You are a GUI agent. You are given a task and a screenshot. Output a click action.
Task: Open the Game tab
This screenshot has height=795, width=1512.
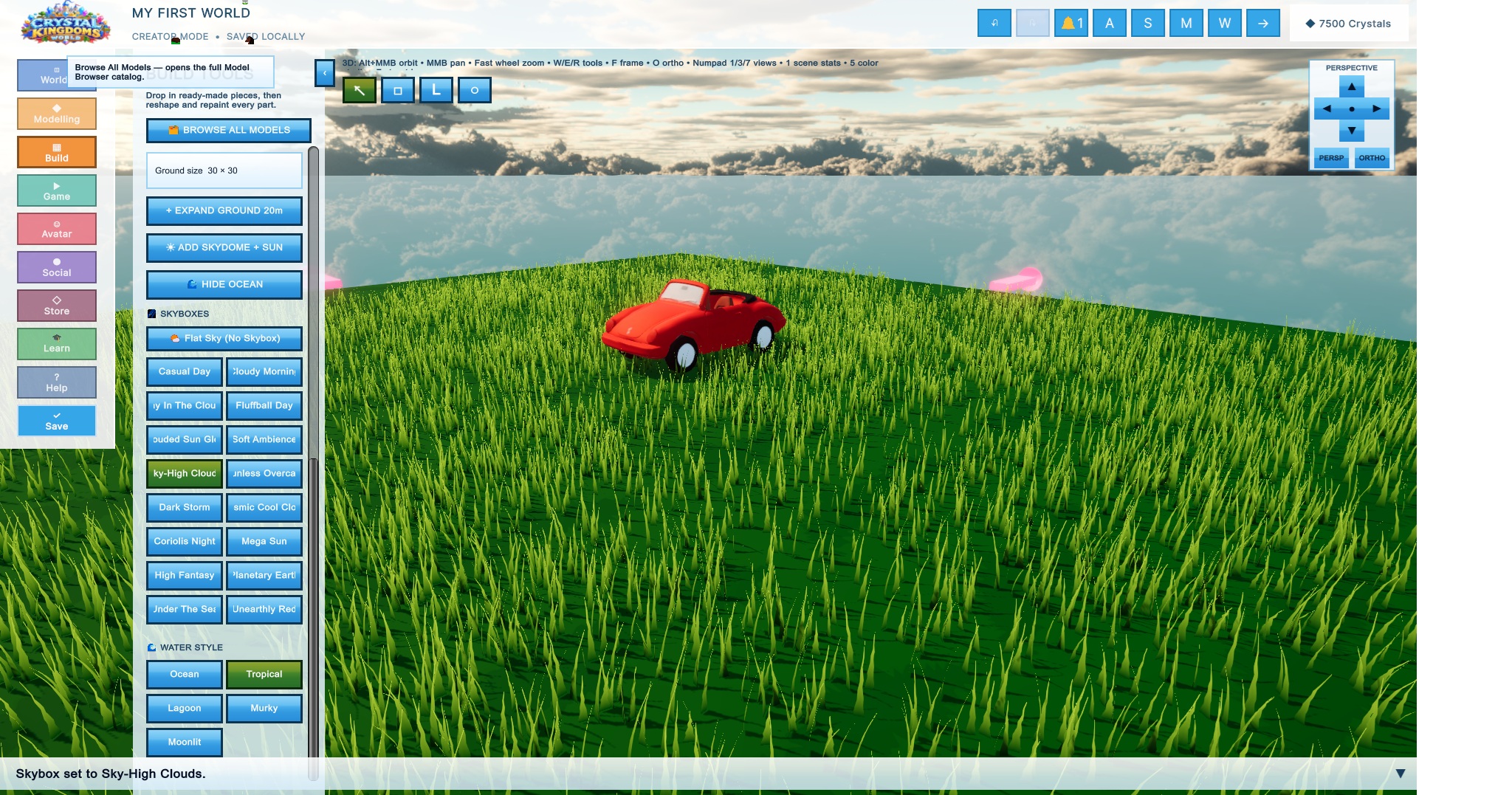point(57,190)
